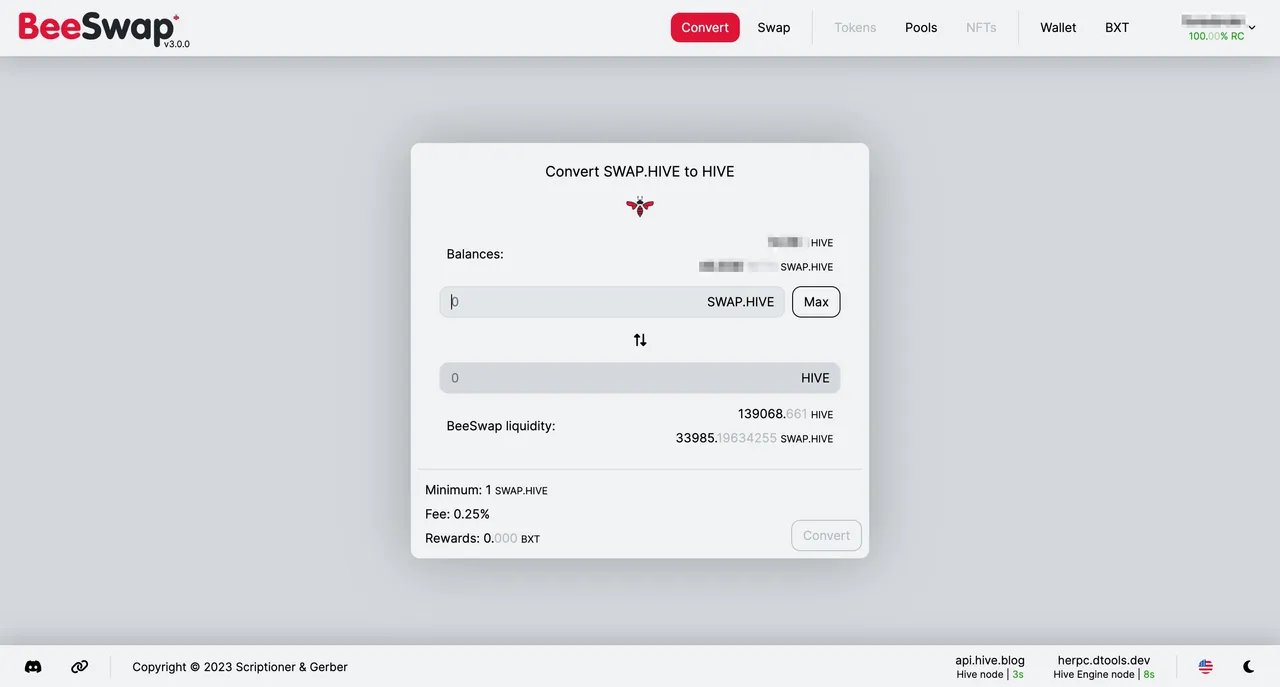Image resolution: width=1280 pixels, height=687 pixels.
Task: Go to the Pools page
Action: click(x=921, y=27)
